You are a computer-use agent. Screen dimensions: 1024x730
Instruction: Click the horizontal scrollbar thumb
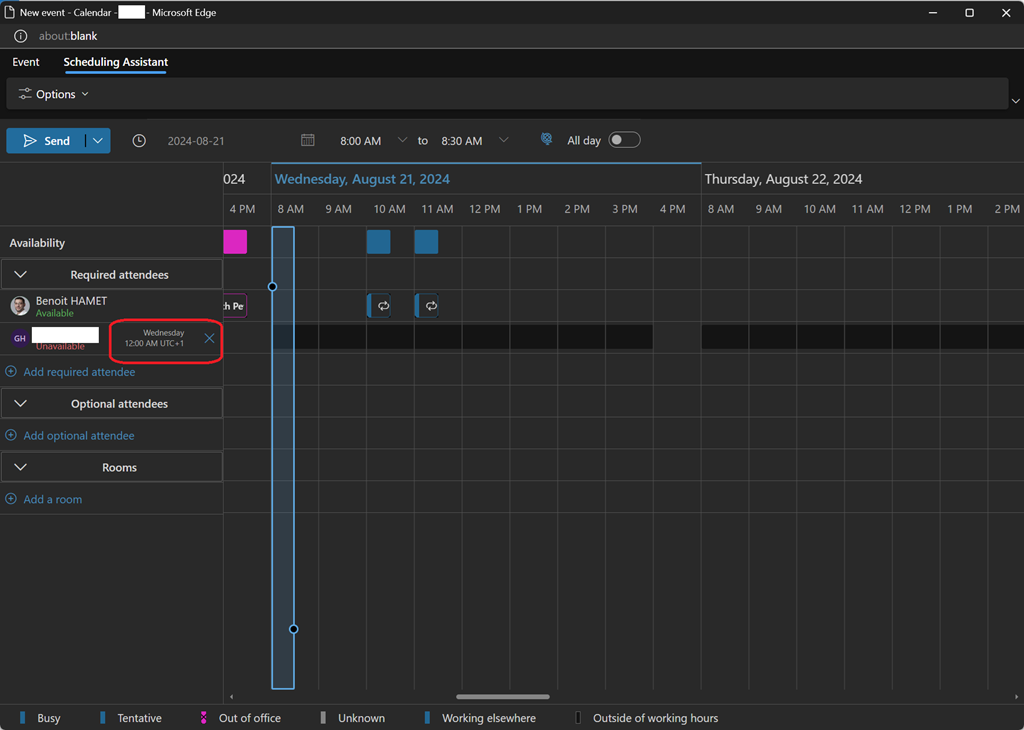(x=502, y=697)
